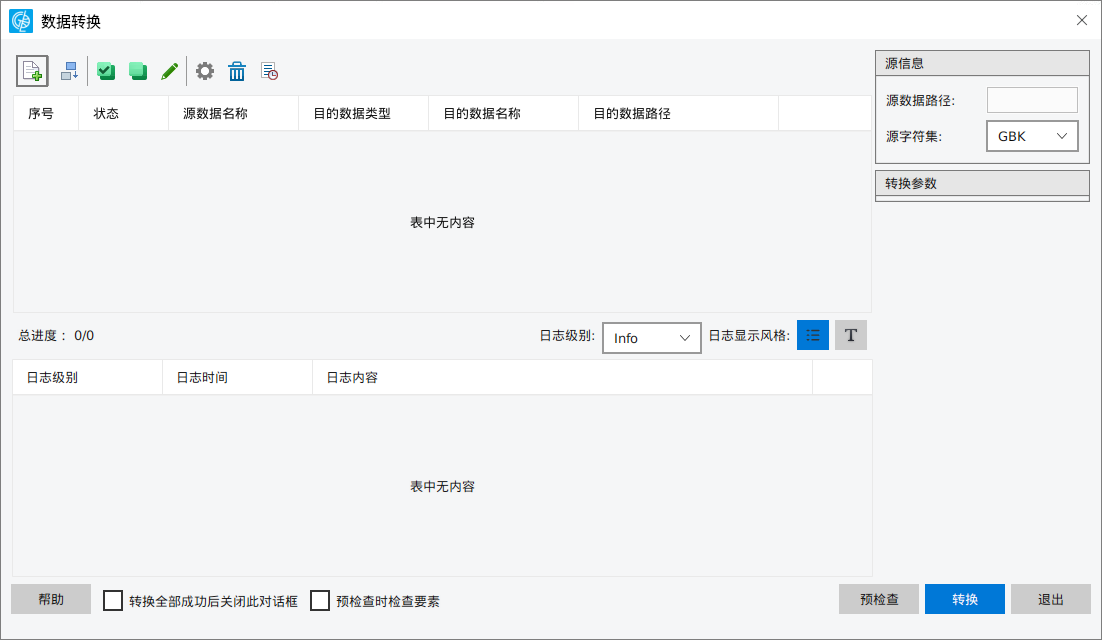
Task: Click the blue trash delete icon
Action: click(237, 71)
